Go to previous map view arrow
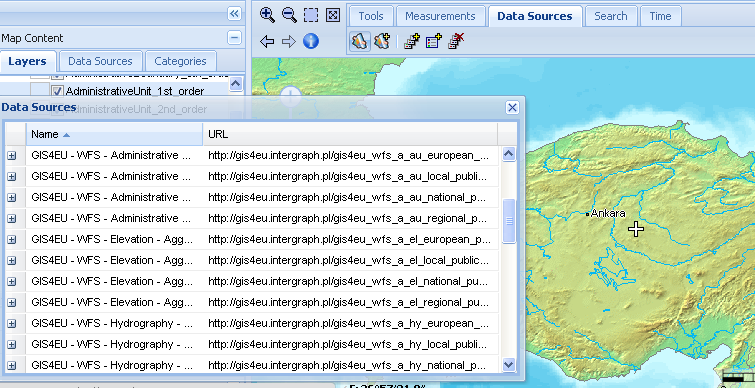The image size is (755, 388). [267, 41]
